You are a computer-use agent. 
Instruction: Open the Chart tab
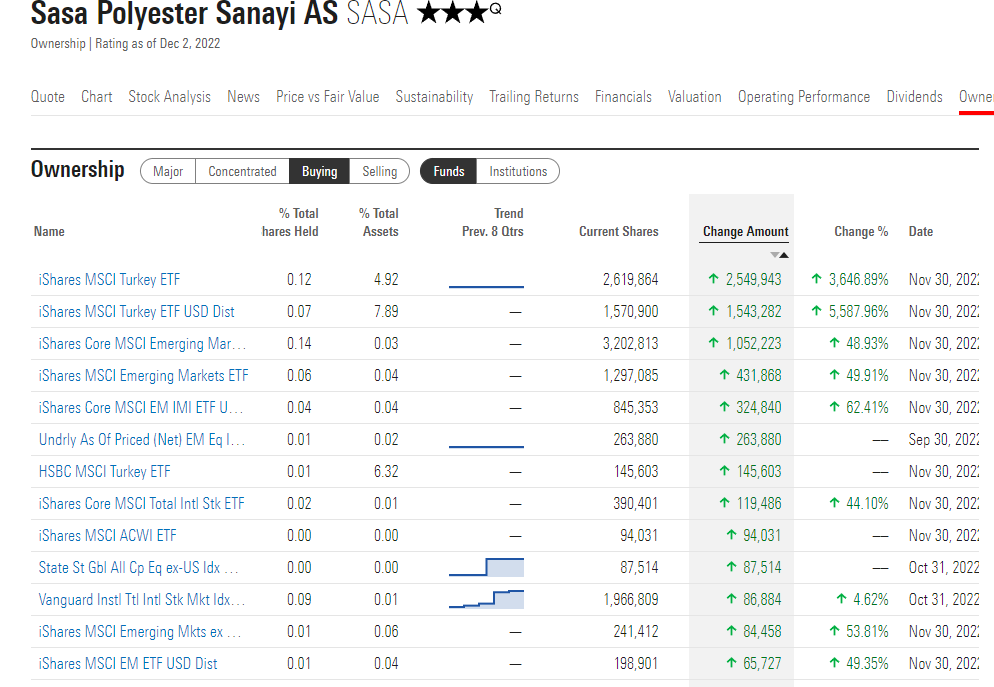pyautogui.click(x=96, y=96)
